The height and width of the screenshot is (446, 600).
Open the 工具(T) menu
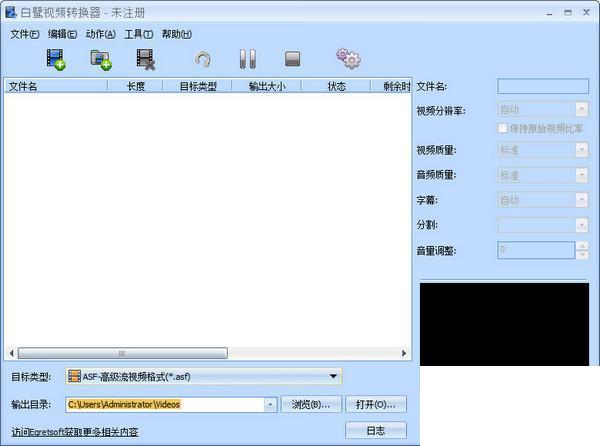pyautogui.click(x=139, y=34)
